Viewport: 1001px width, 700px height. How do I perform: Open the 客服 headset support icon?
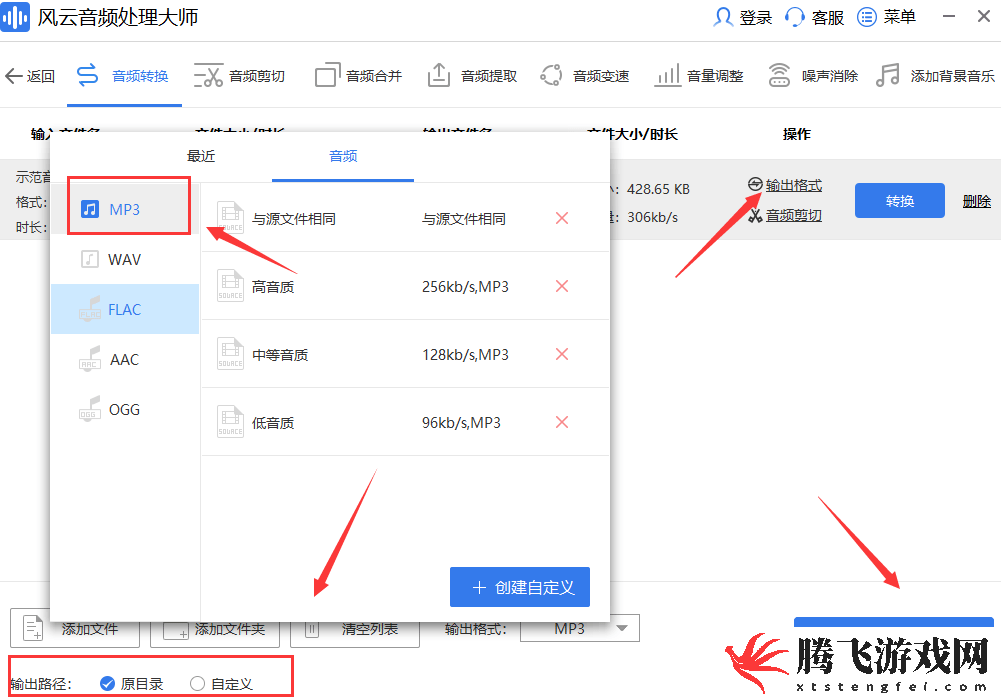point(794,17)
